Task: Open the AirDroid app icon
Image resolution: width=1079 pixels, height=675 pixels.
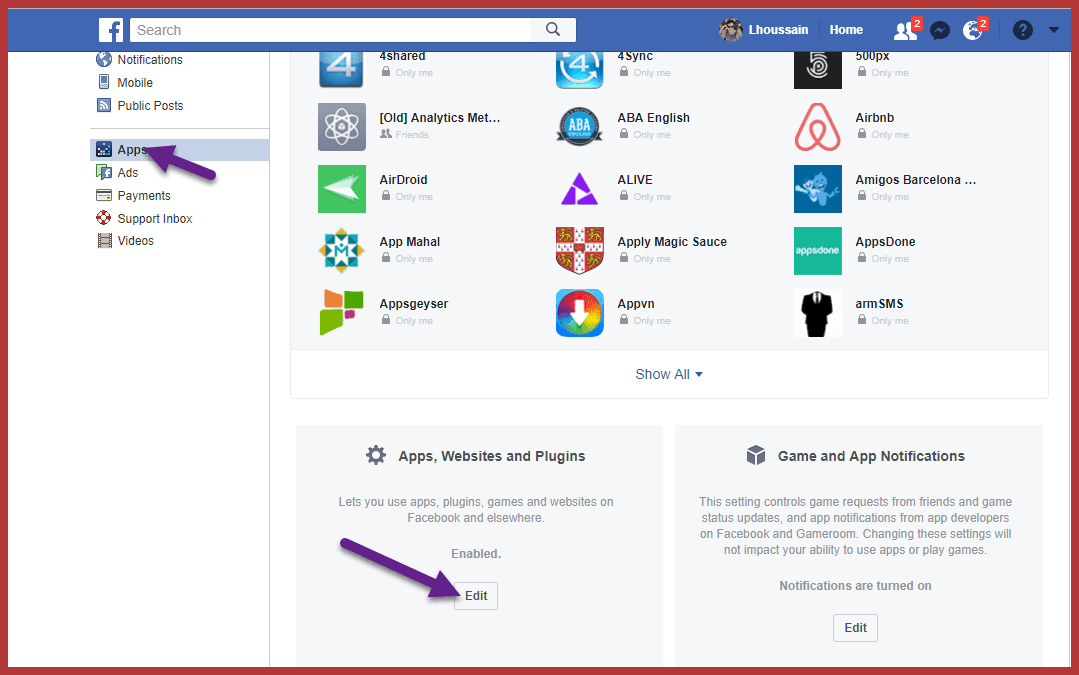Action: (x=342, y=189)
